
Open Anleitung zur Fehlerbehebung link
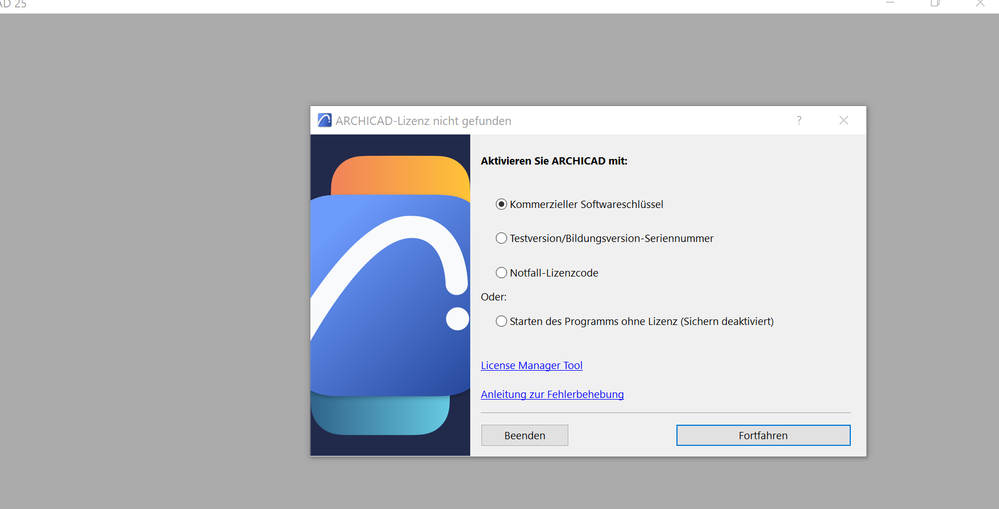[552, 394]
